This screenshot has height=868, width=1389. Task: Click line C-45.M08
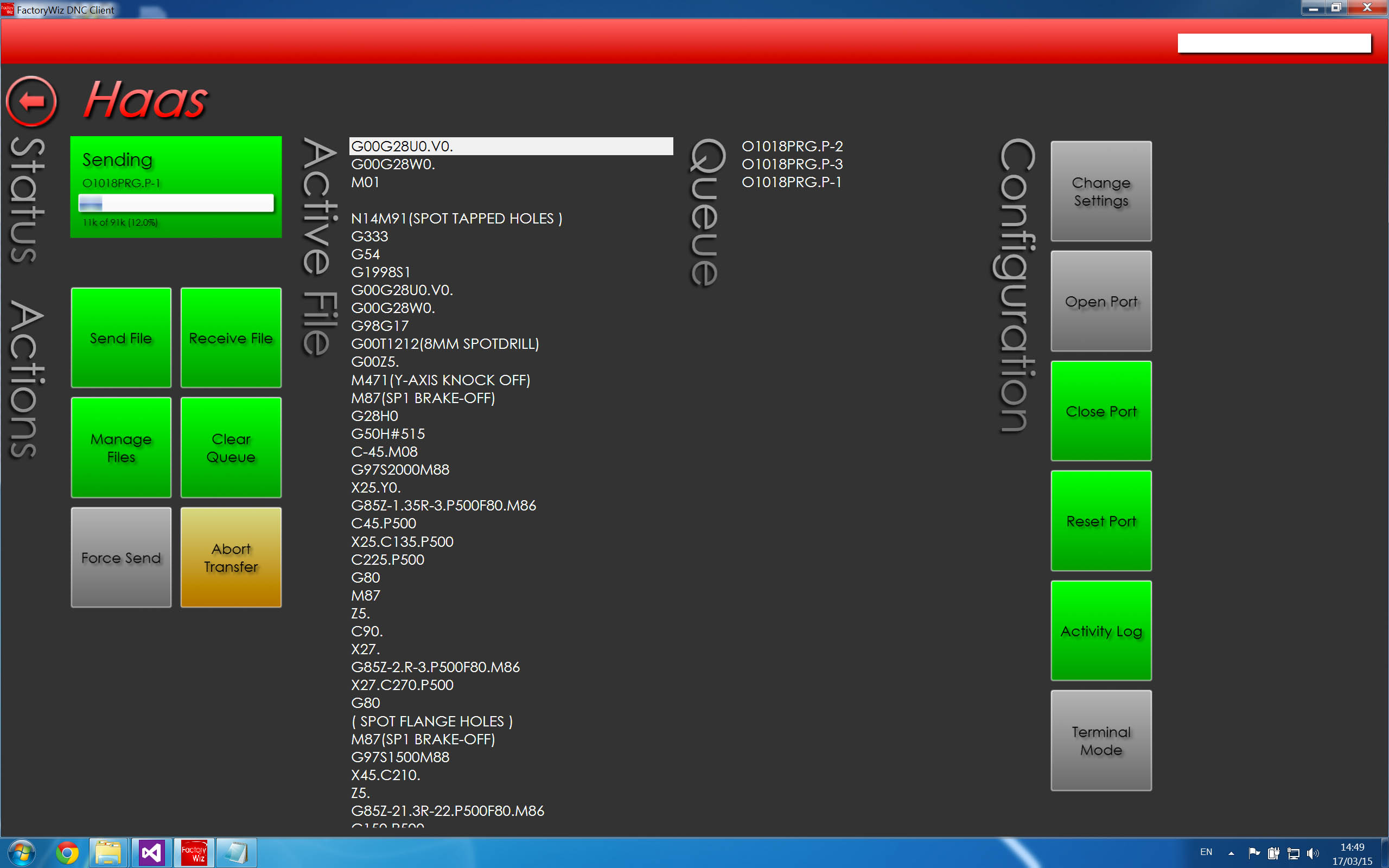pyautogui.click(x=384, y=452)
